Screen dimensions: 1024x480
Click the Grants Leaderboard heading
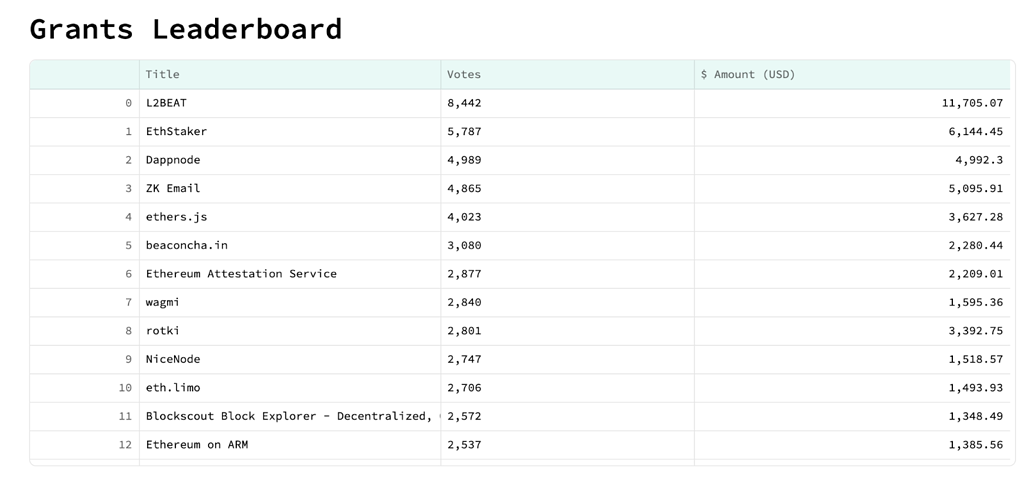click(186, 29)
